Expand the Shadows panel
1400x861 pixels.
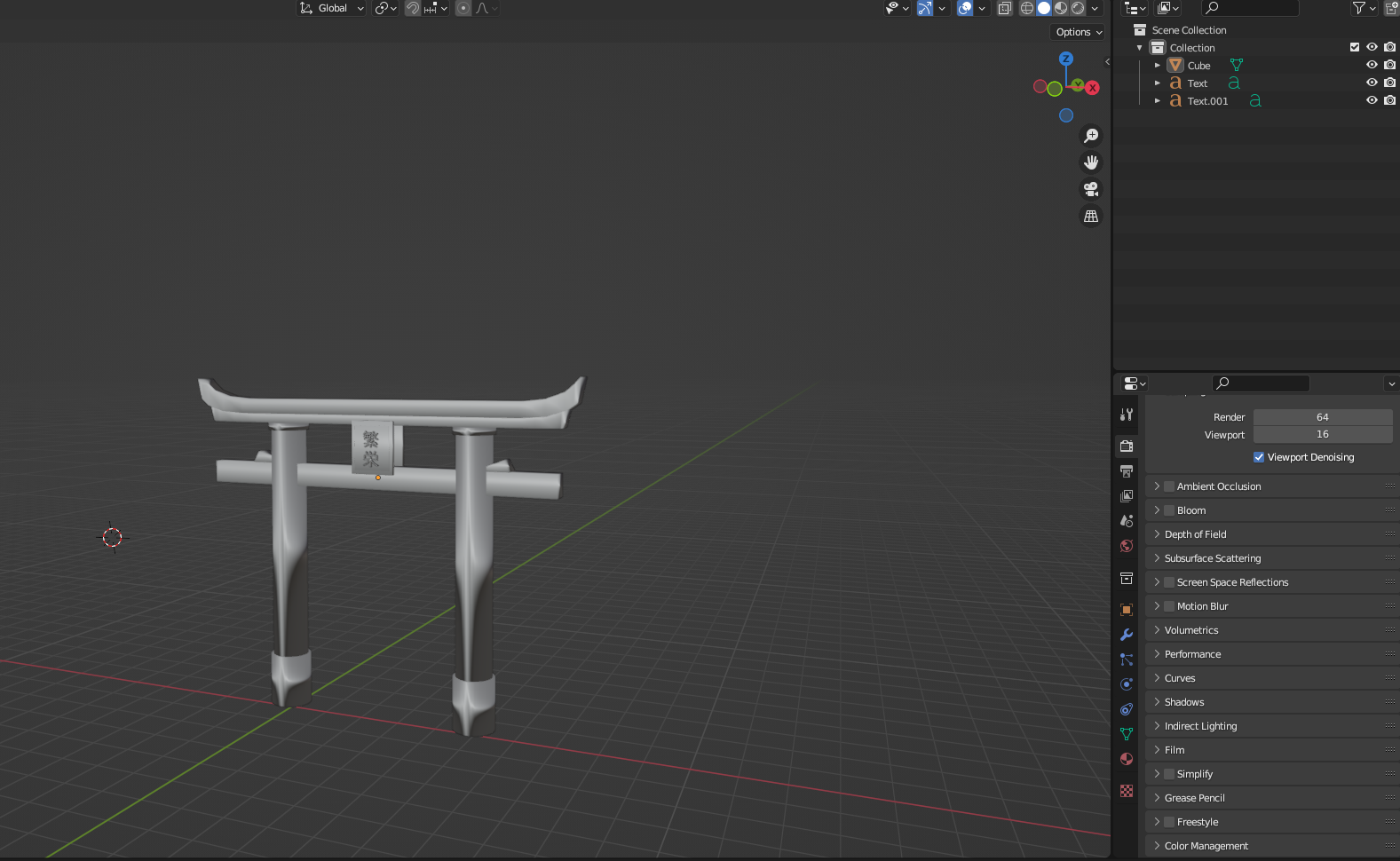click(1271, 702)
